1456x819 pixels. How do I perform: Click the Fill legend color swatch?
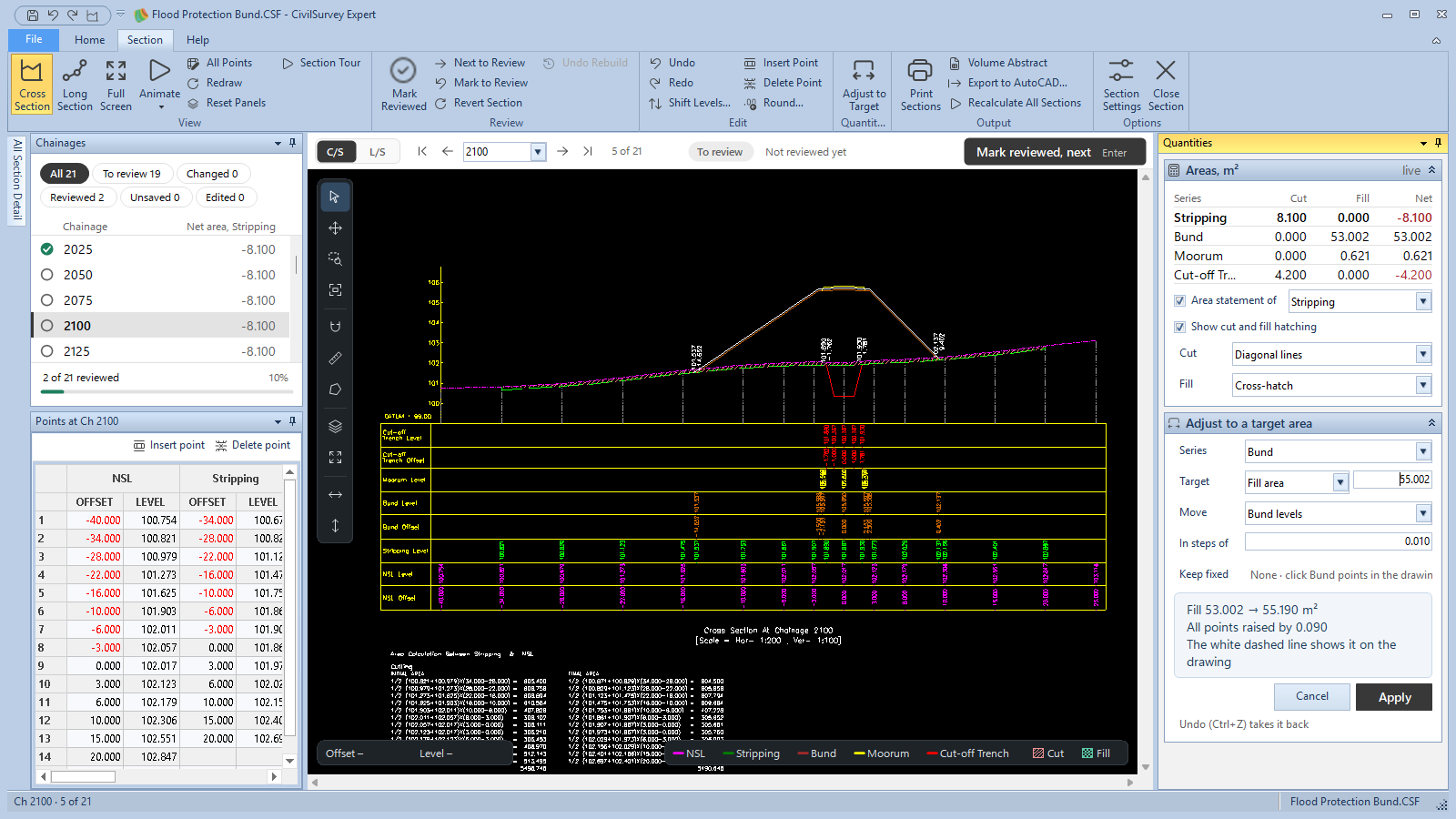click(x=1087, y=753)
